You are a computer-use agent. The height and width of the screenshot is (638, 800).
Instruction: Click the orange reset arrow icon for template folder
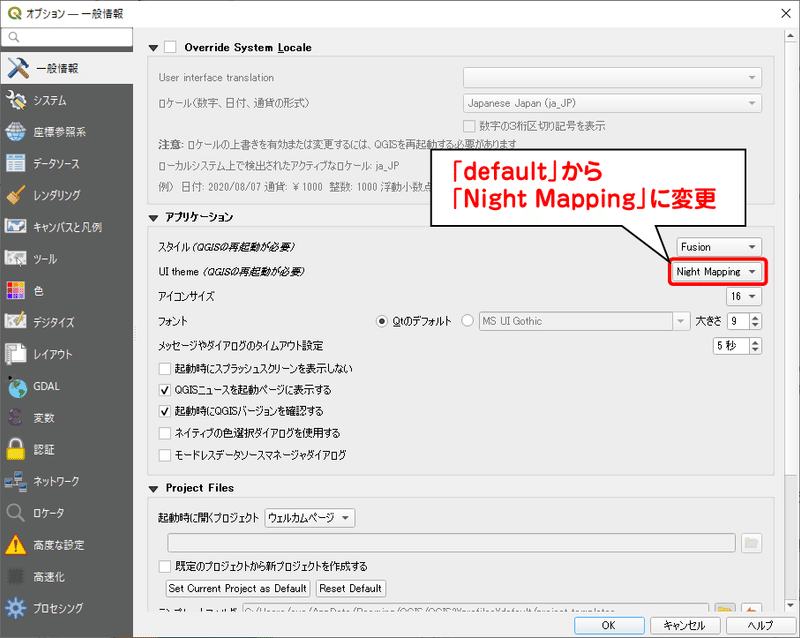point(751,608)
